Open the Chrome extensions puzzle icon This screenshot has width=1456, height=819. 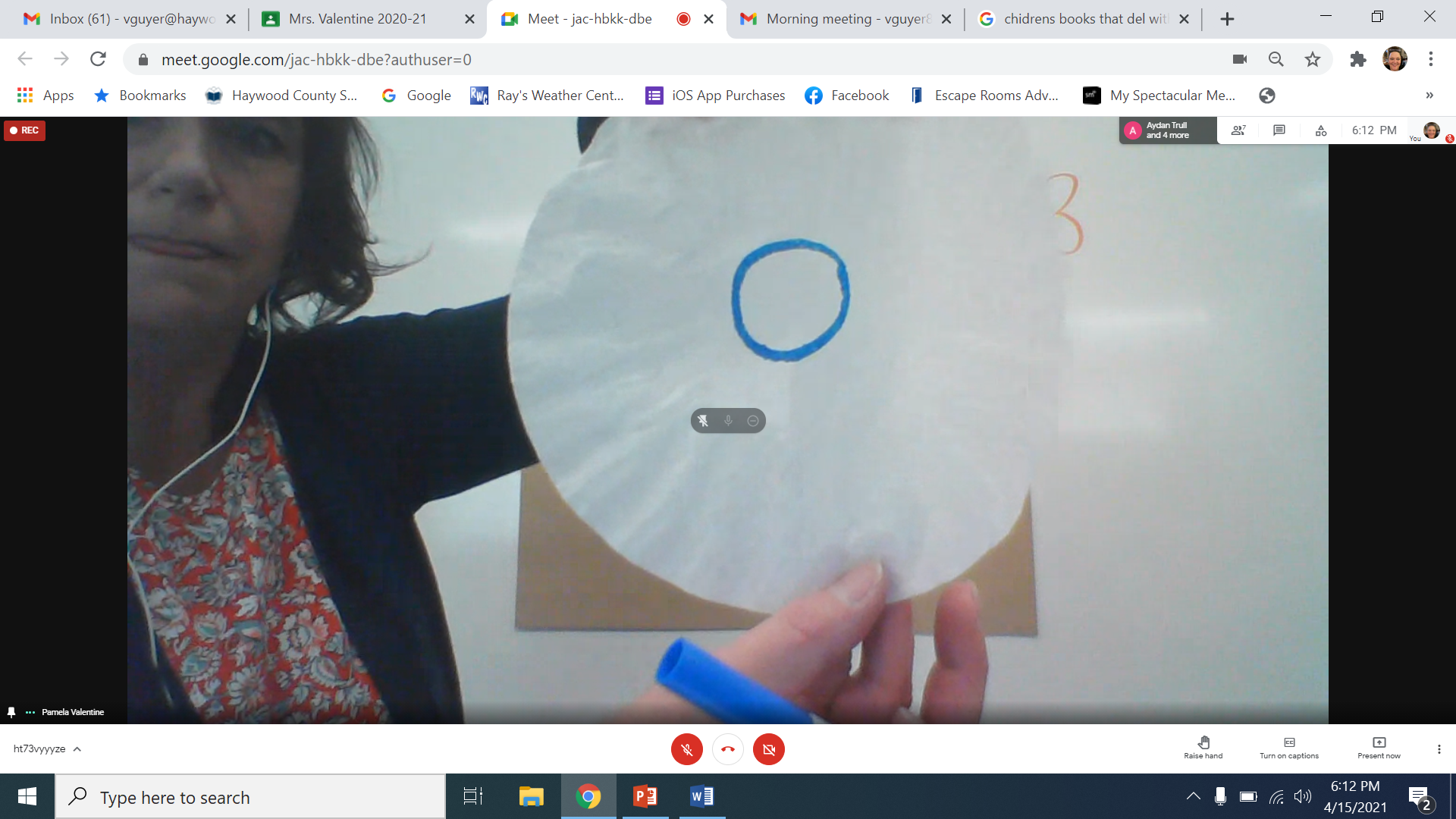1357,59
